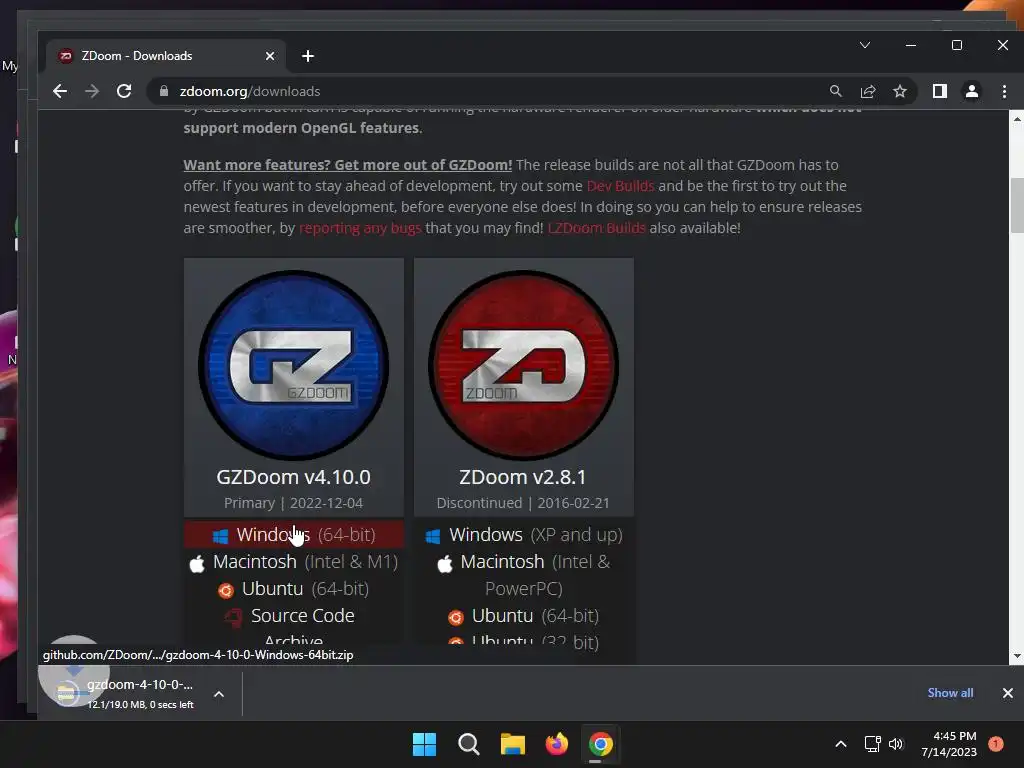The width and height of the screenshot is (1024, 768).
Task: Open a new browser tab
Action: click(x=308, y=56)
